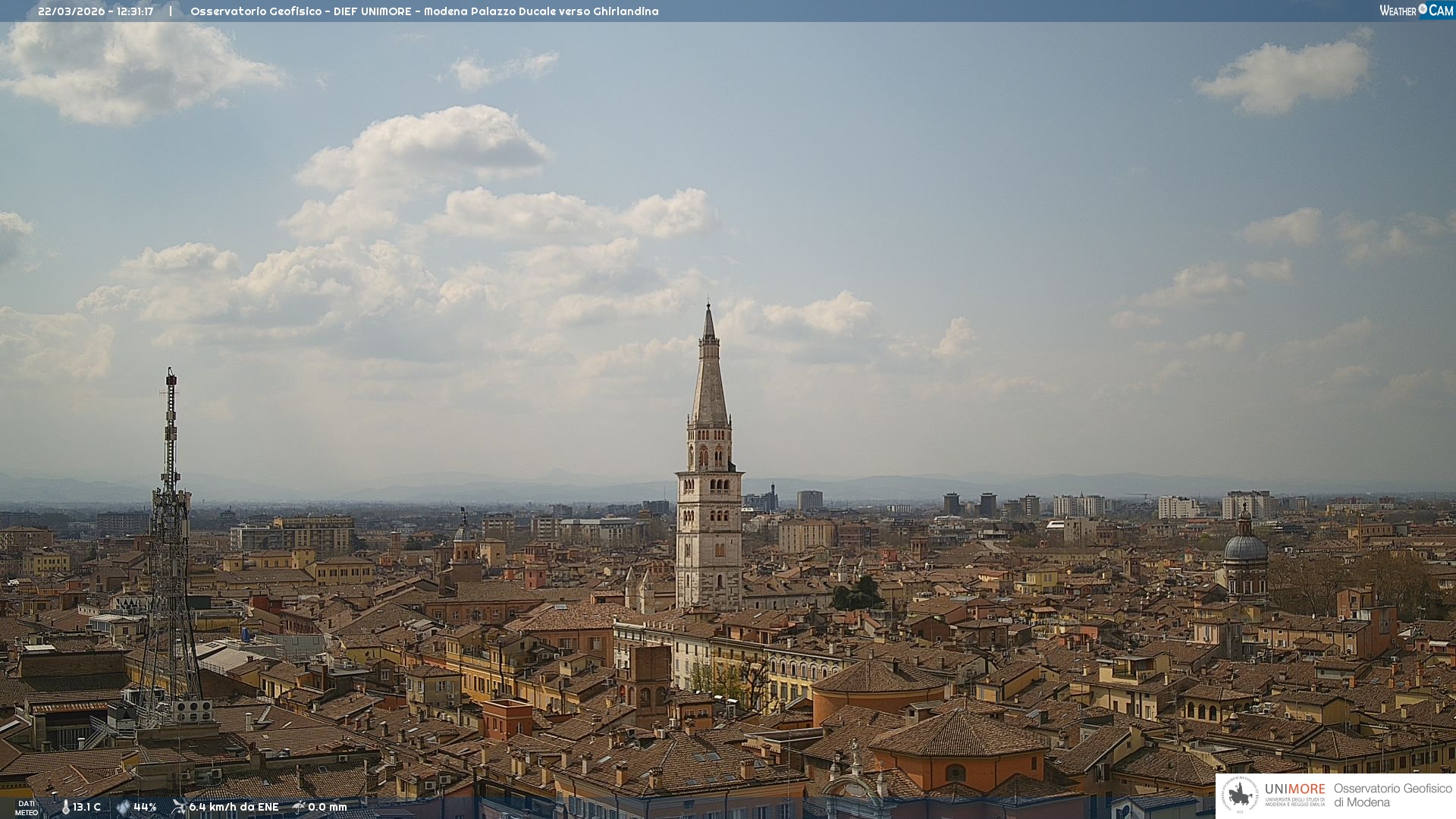This screenshot has width=1456, height=819.
Task: Click the 44% humidity value
Action: pos(145,807)
